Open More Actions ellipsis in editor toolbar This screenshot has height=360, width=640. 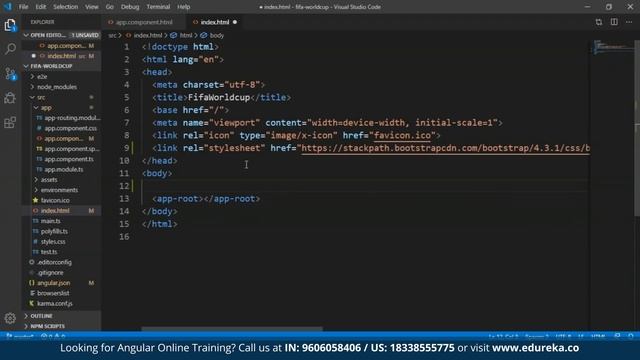[x=629, y=22]
